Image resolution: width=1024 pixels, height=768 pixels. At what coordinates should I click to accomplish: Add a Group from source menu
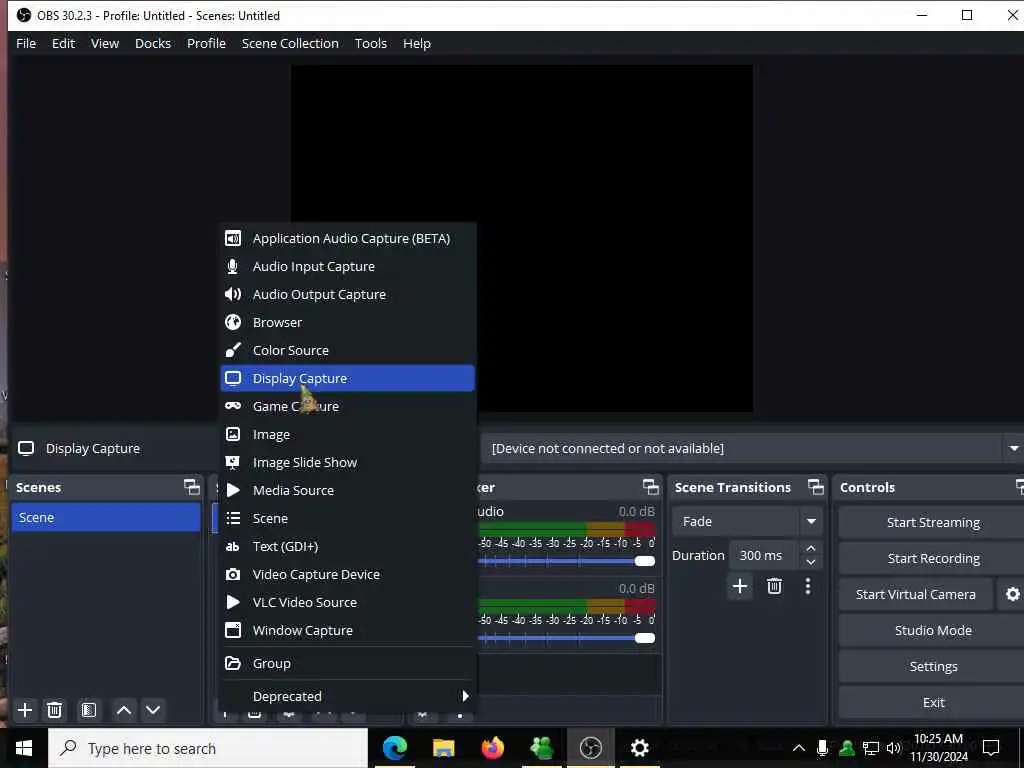pyautogui.click(x=347, y=664)
